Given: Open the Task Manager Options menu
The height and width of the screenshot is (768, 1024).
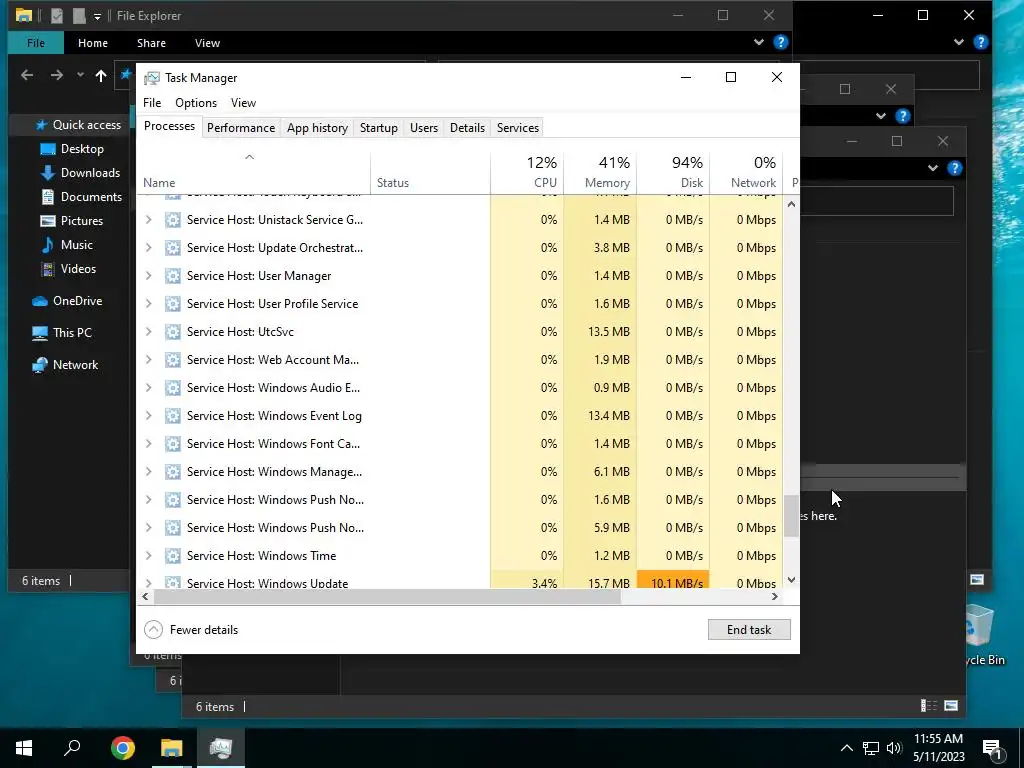Looking at the screenshot, I should coord(196,103).
